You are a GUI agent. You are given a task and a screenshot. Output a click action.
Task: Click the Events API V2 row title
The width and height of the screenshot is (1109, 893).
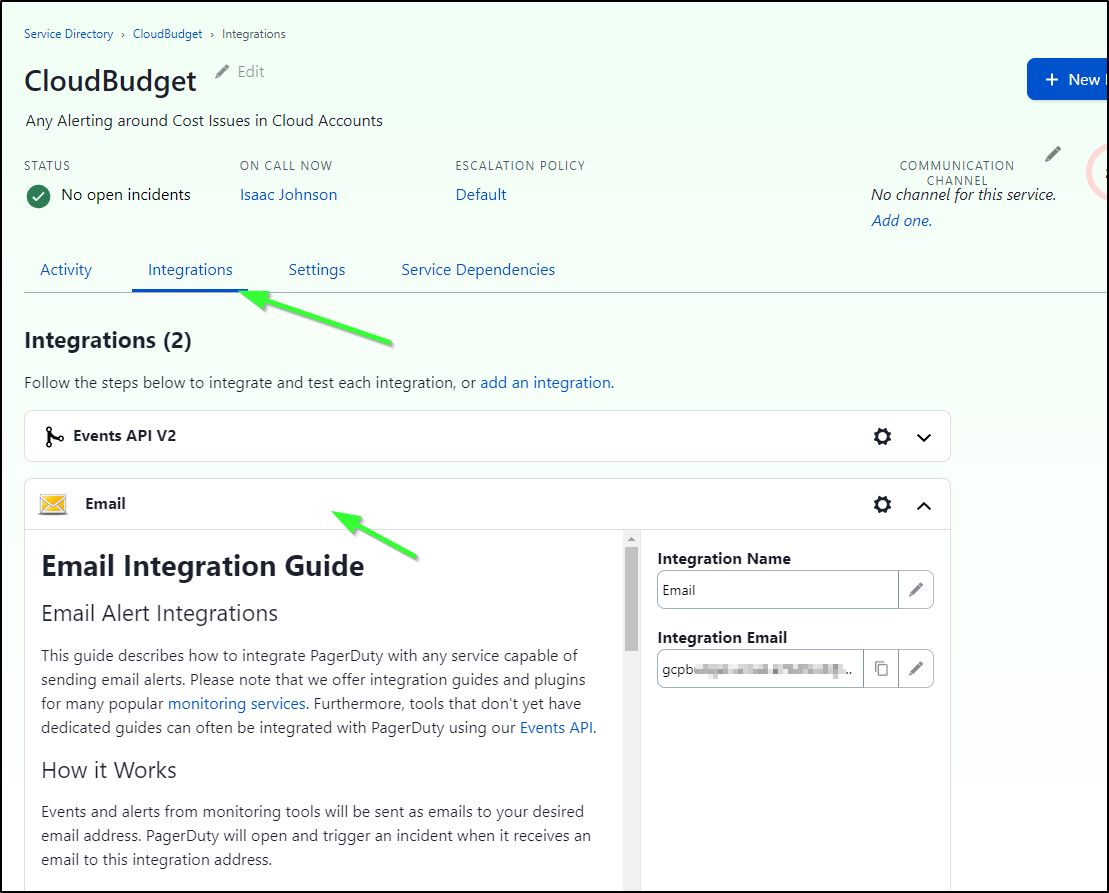point(124,436)
